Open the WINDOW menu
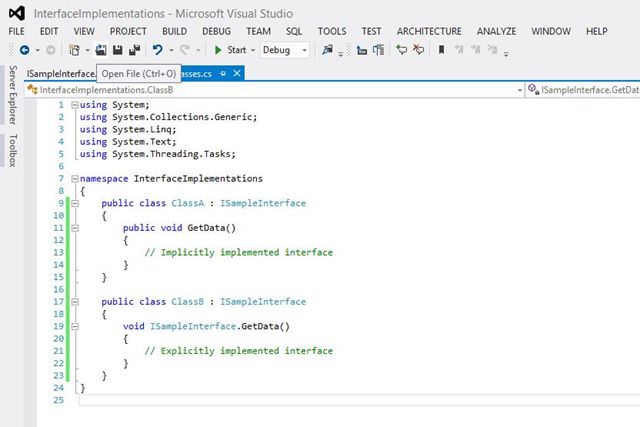 551,31
